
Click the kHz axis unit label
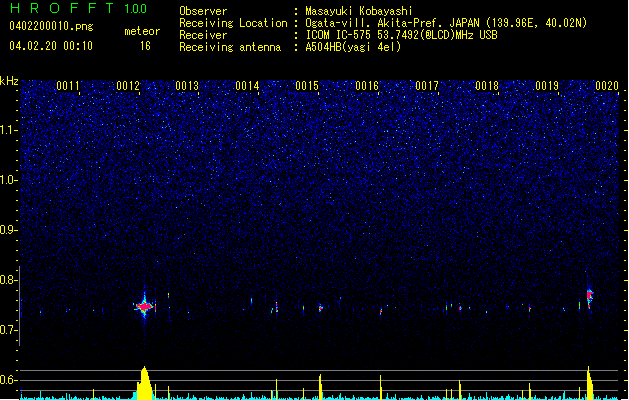(9, 81)
